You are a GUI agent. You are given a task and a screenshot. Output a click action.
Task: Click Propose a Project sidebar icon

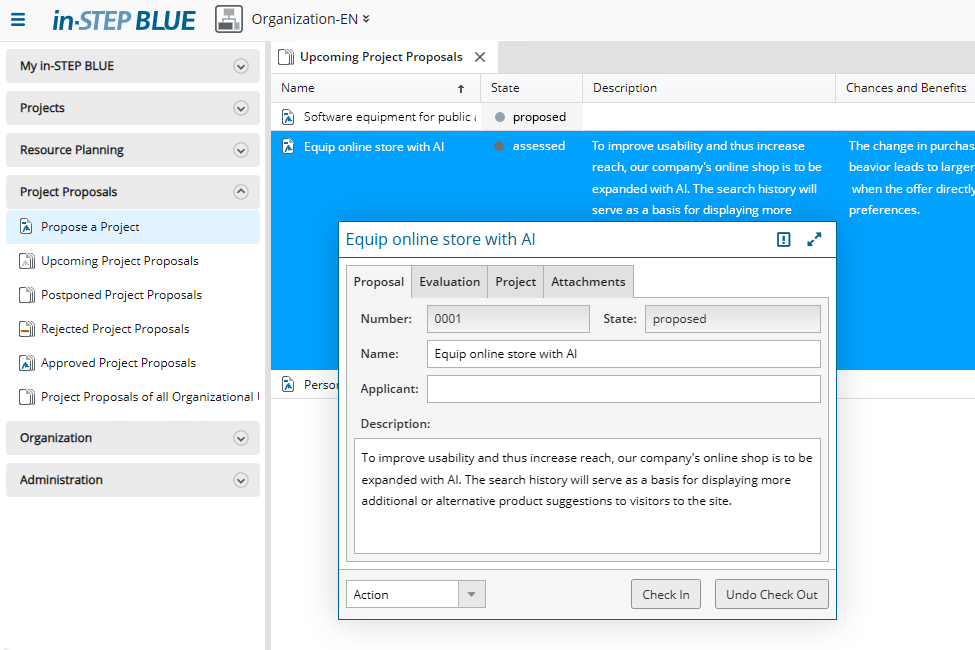[27, 227]
